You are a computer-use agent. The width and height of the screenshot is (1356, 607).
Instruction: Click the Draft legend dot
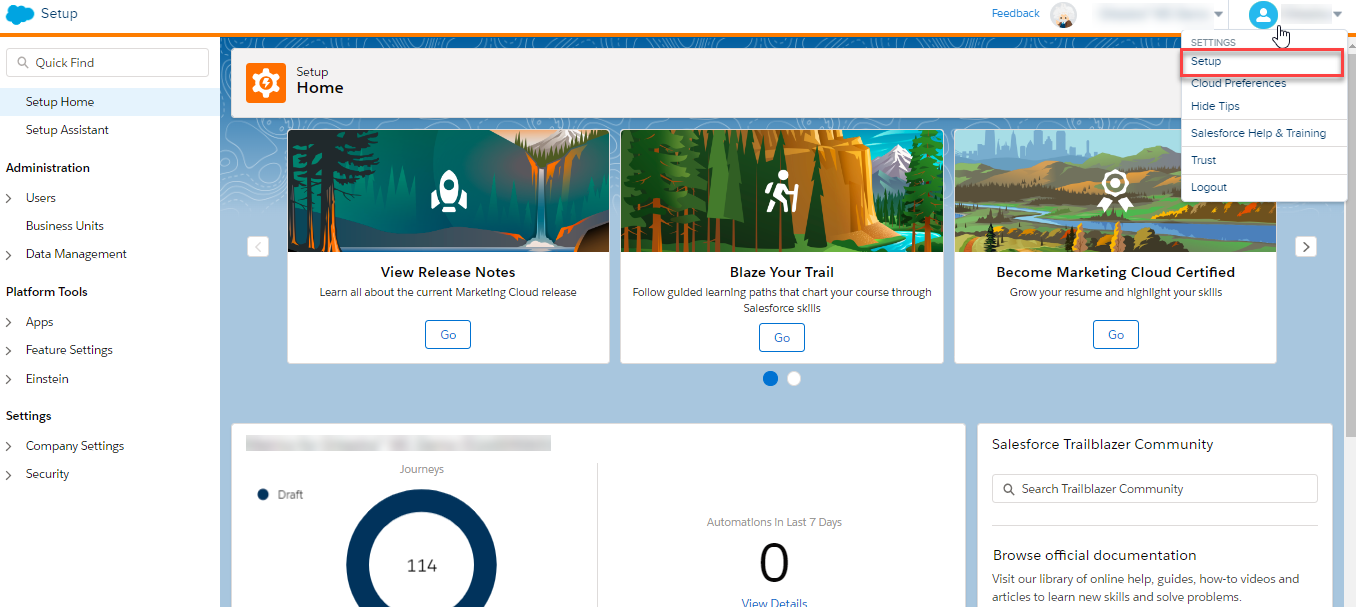point(263,494)
